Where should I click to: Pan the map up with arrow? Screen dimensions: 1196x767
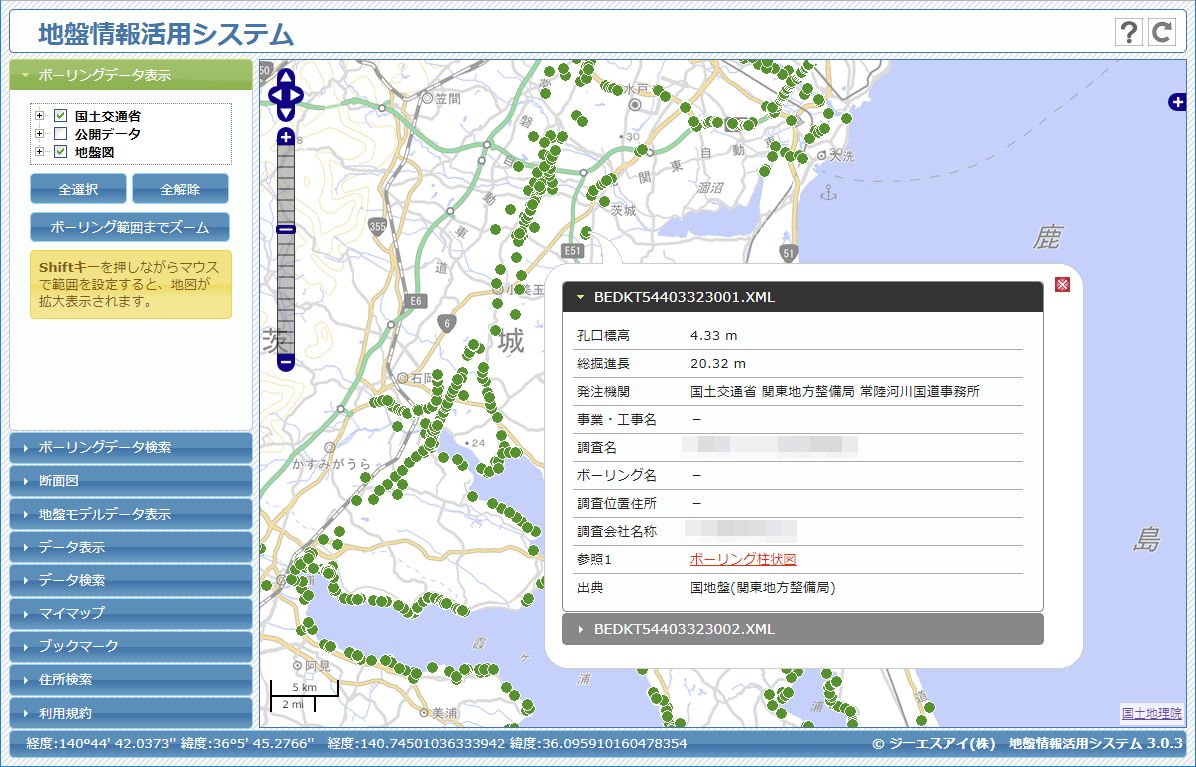coord(285,77)
